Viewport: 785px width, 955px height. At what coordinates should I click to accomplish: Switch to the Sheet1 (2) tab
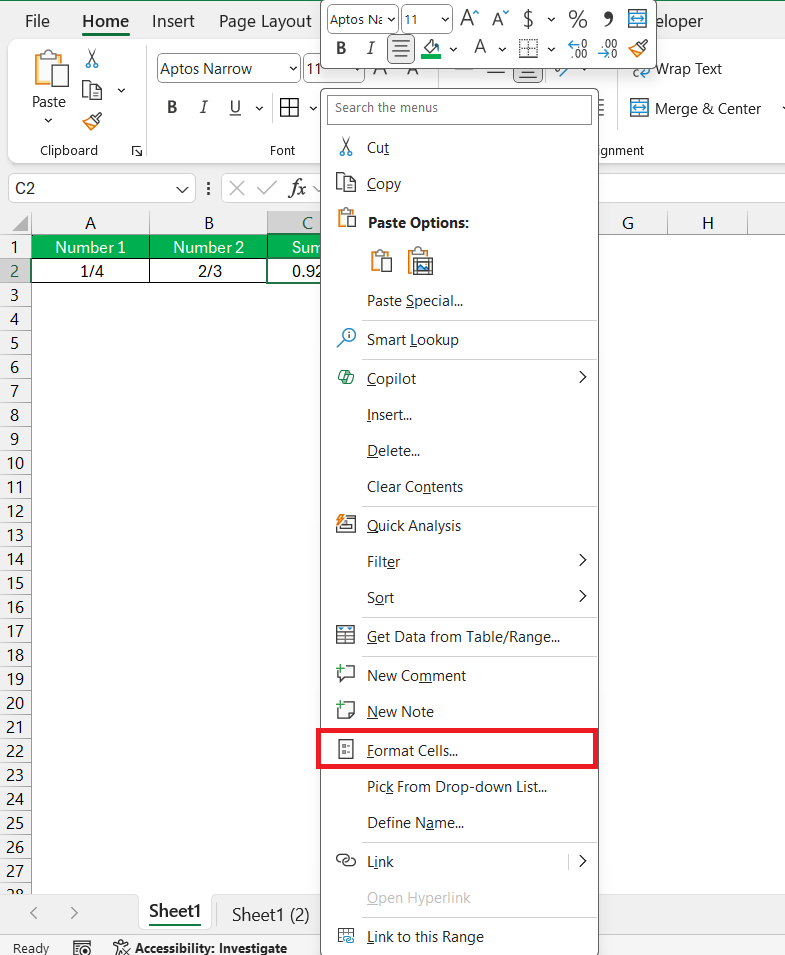[x=270, y=915]
